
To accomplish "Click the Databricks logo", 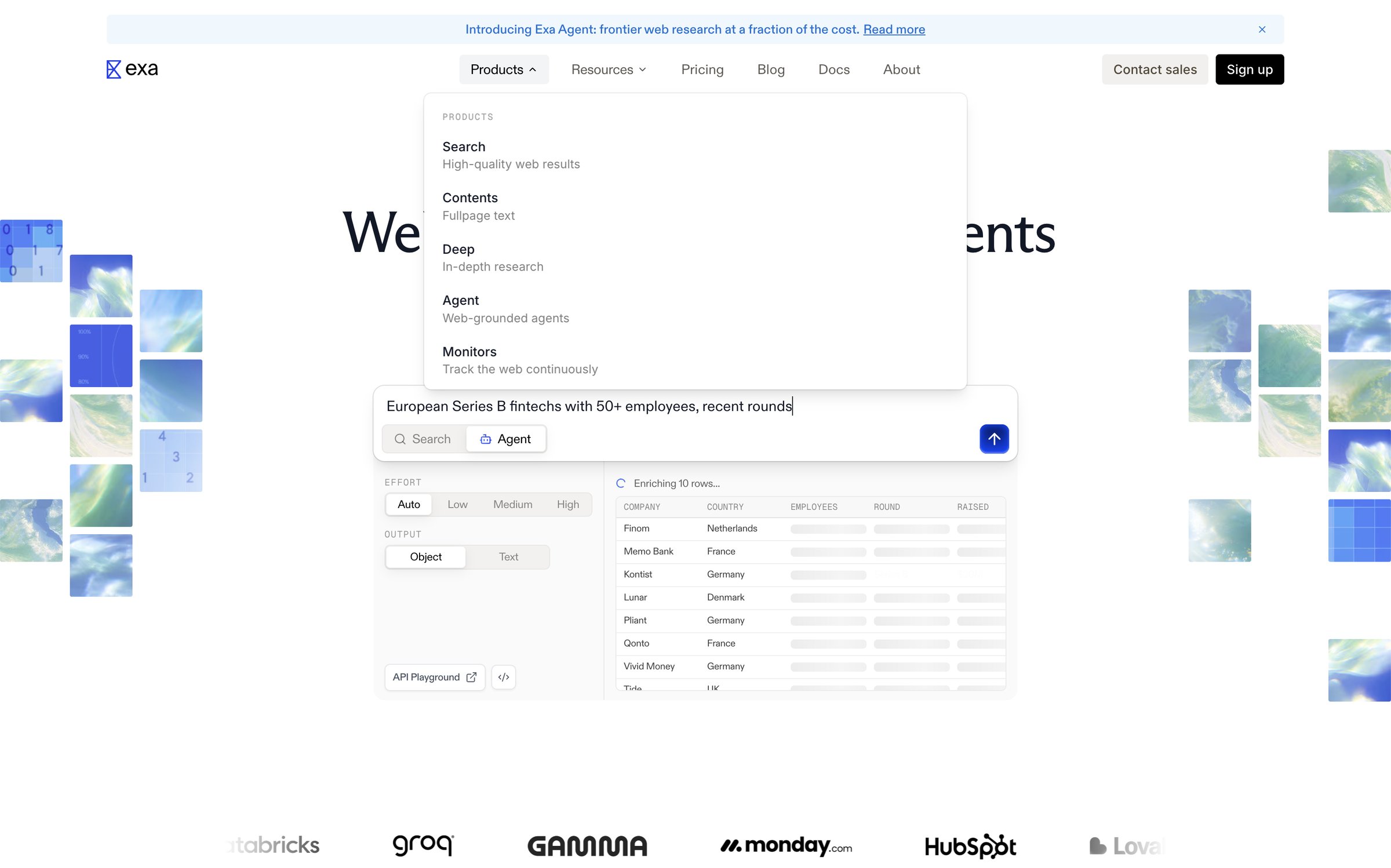I will coord(274,845).
